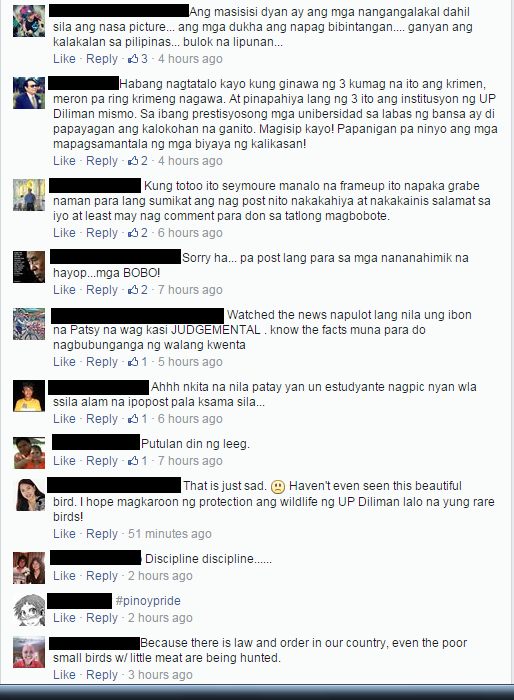Click '51 minutes ago' timestamp
This screenshot has height=700, width=514.
point(170,533)
